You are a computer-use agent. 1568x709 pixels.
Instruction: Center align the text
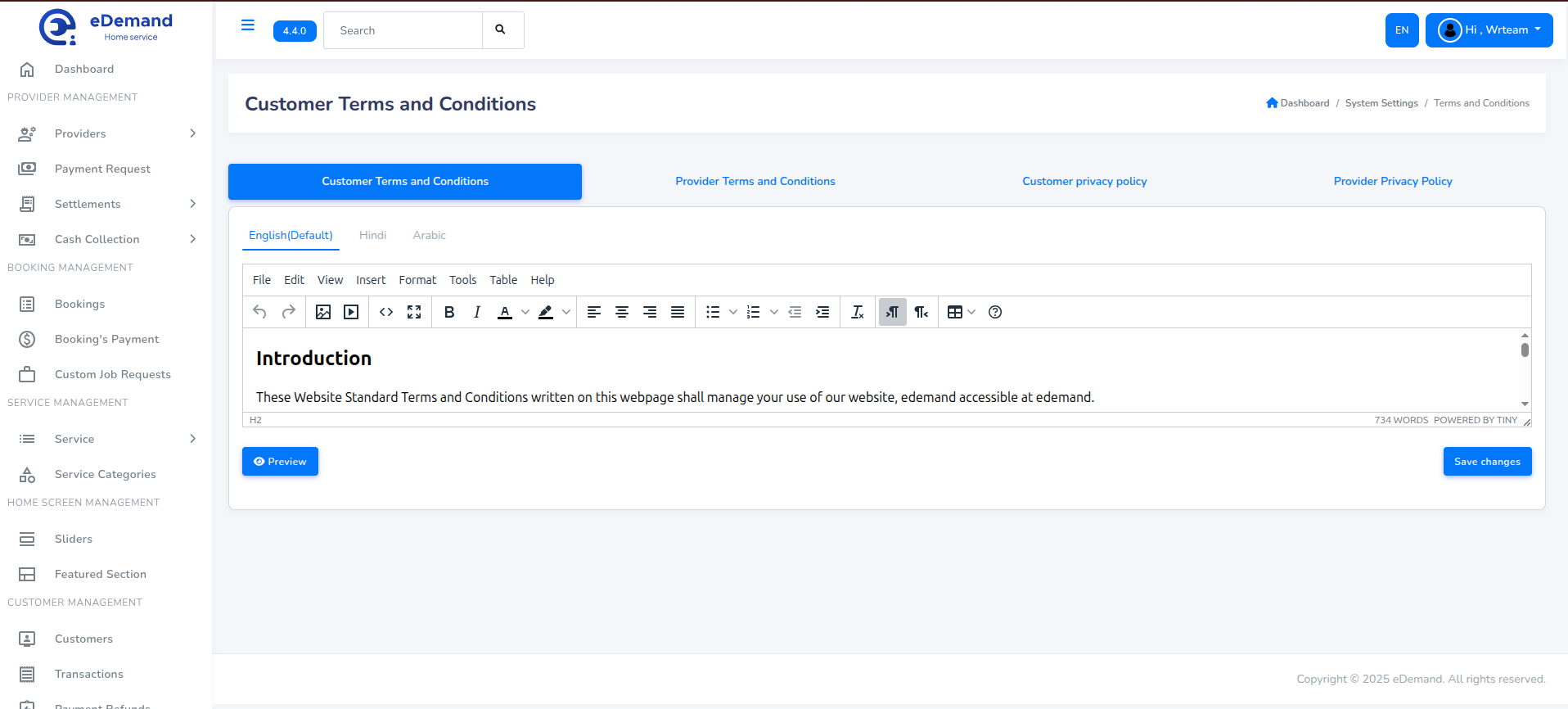[x=622, y=312]
